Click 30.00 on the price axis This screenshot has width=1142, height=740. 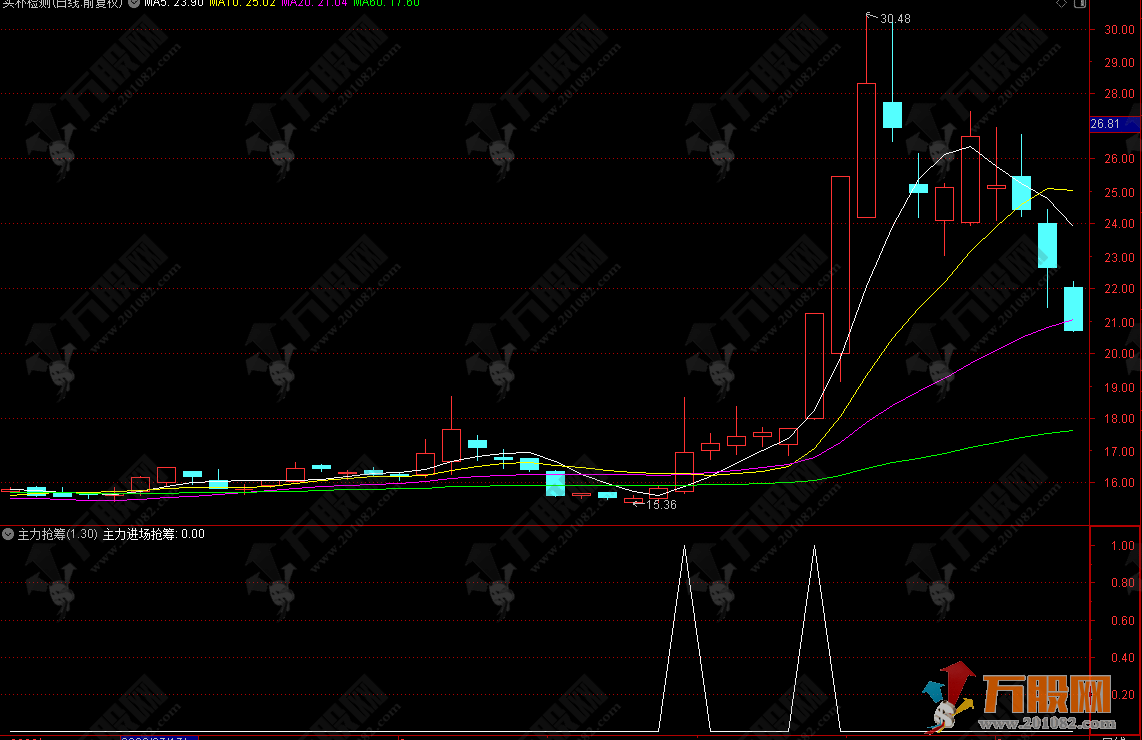point(1119,30)
